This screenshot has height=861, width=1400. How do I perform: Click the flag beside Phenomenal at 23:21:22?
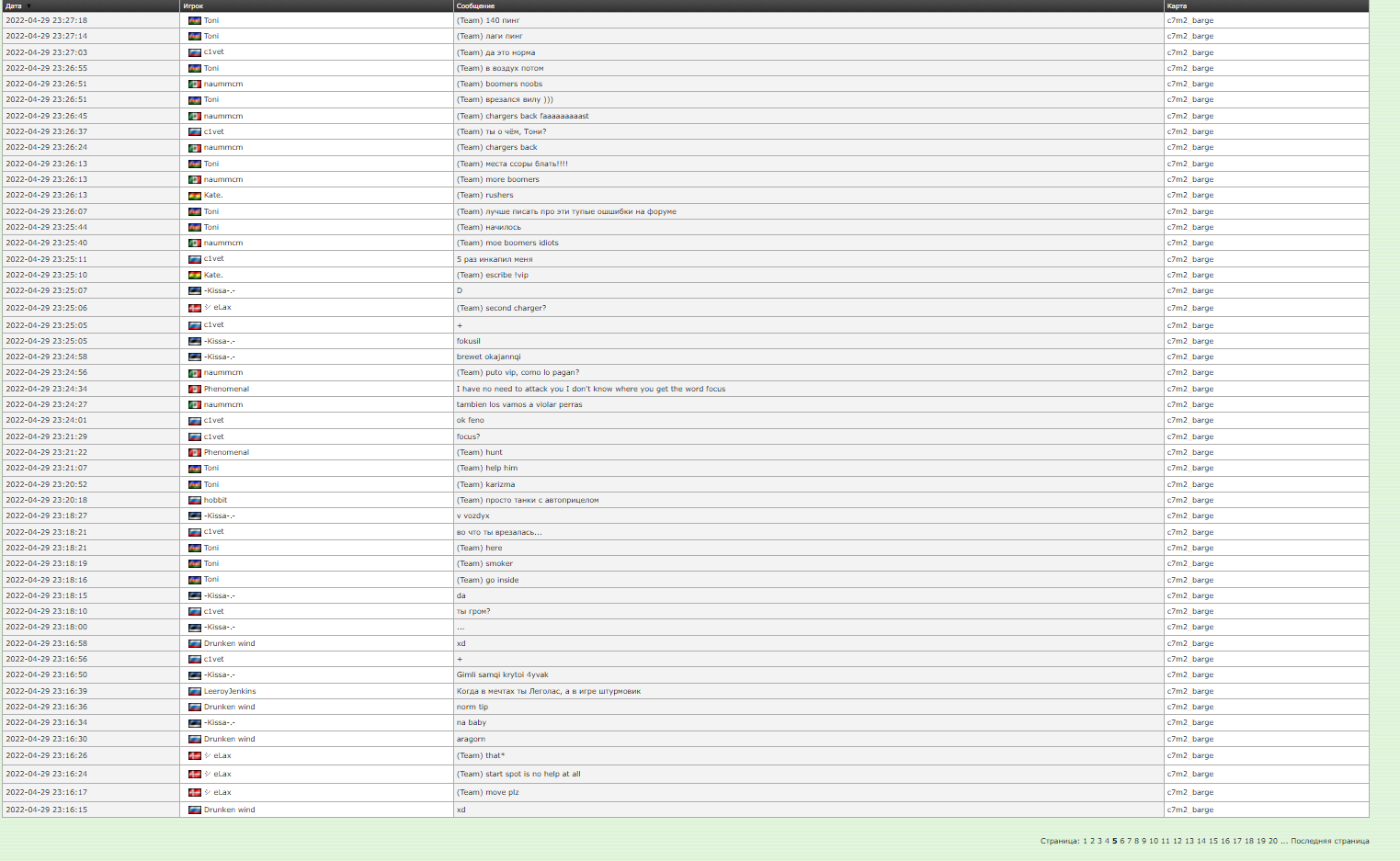click(x=194, y=452)
